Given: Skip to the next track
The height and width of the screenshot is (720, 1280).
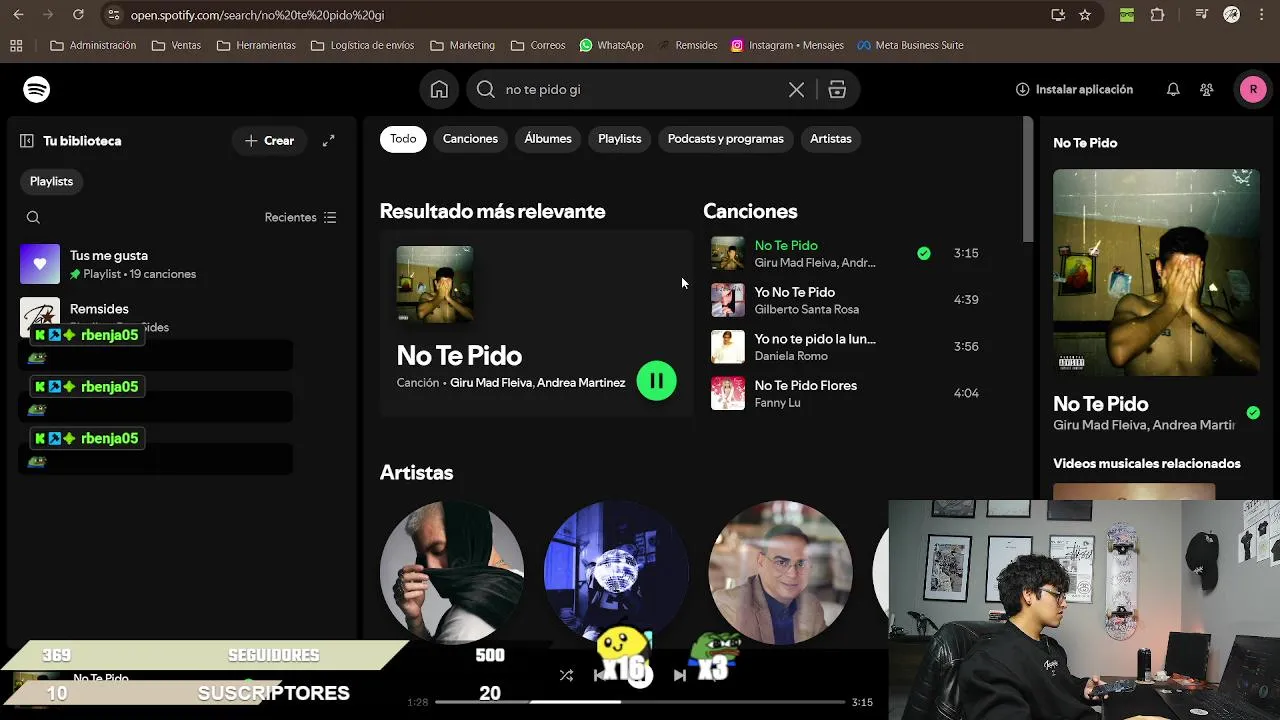Looking at the screenshot, I should [x=680, y=675].
